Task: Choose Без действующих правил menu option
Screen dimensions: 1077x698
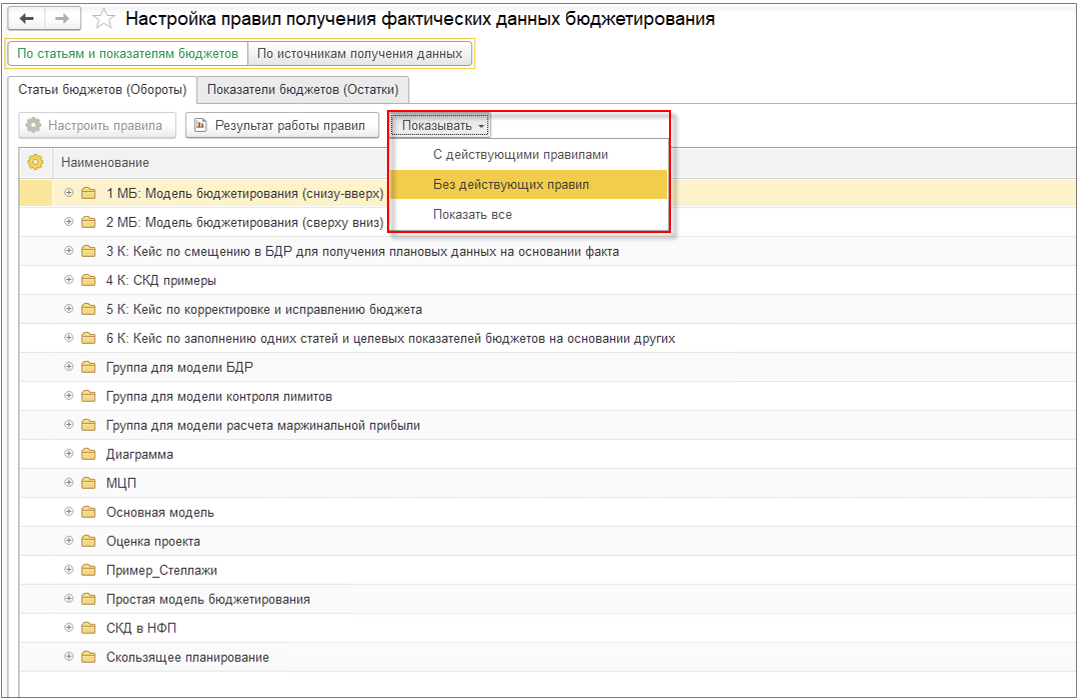Action: 529,184
